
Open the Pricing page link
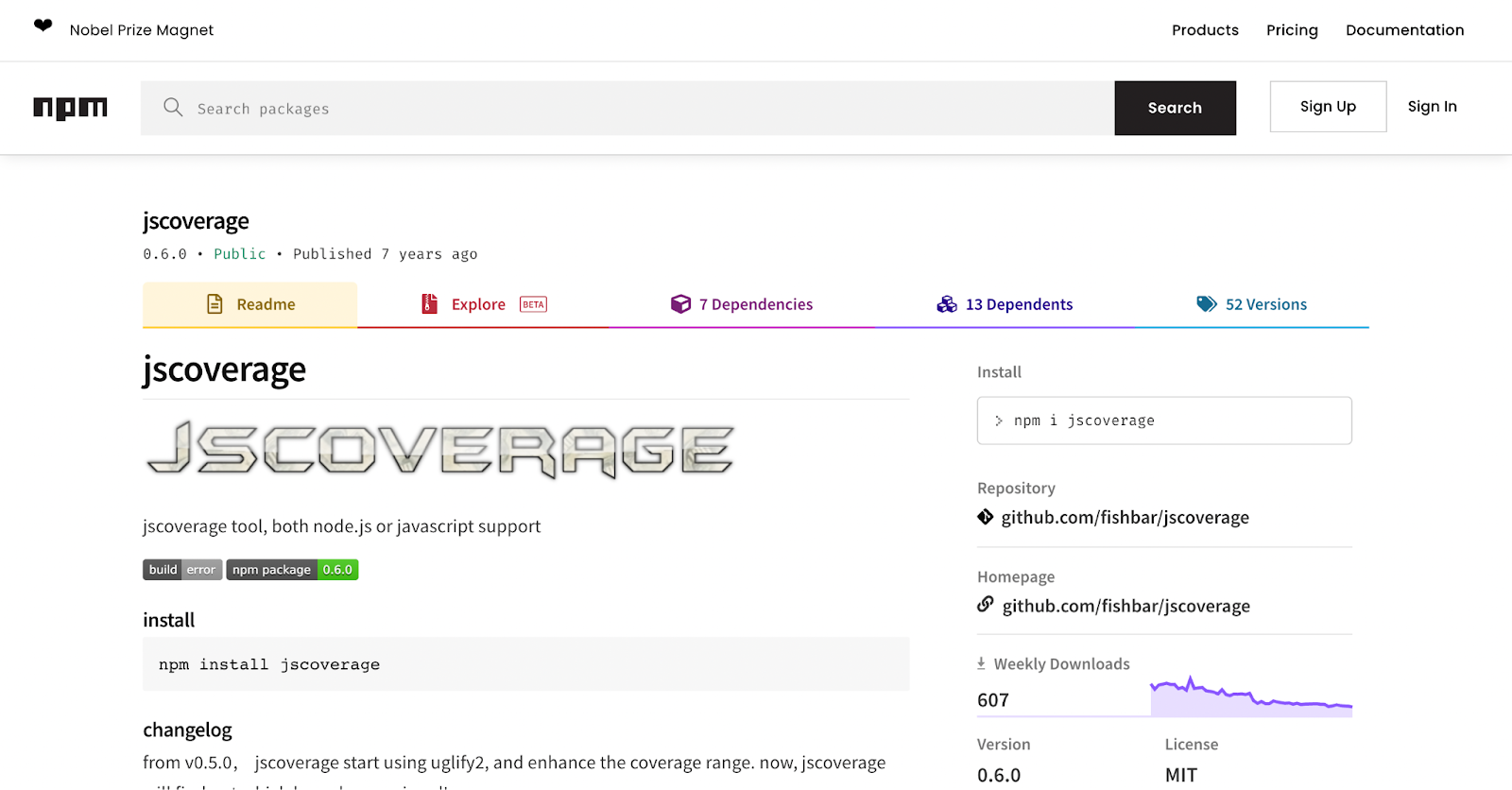1292,30
